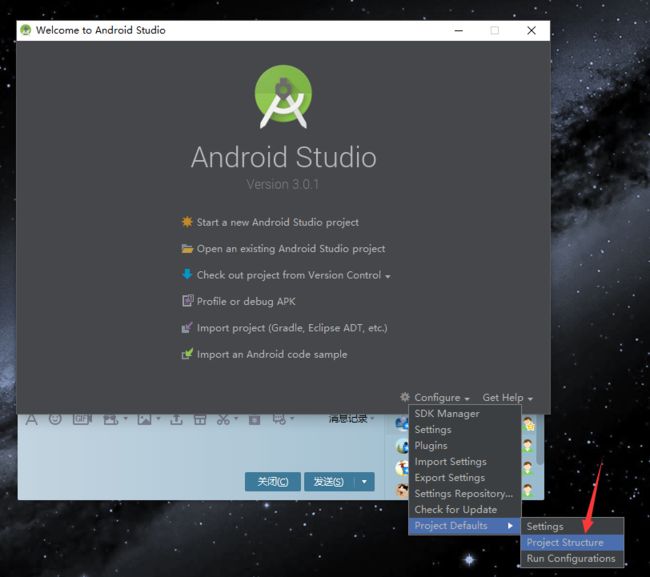Click the Import Android code sample icon
This screenshot has height=577, width=650.
[x=187, y=354]
